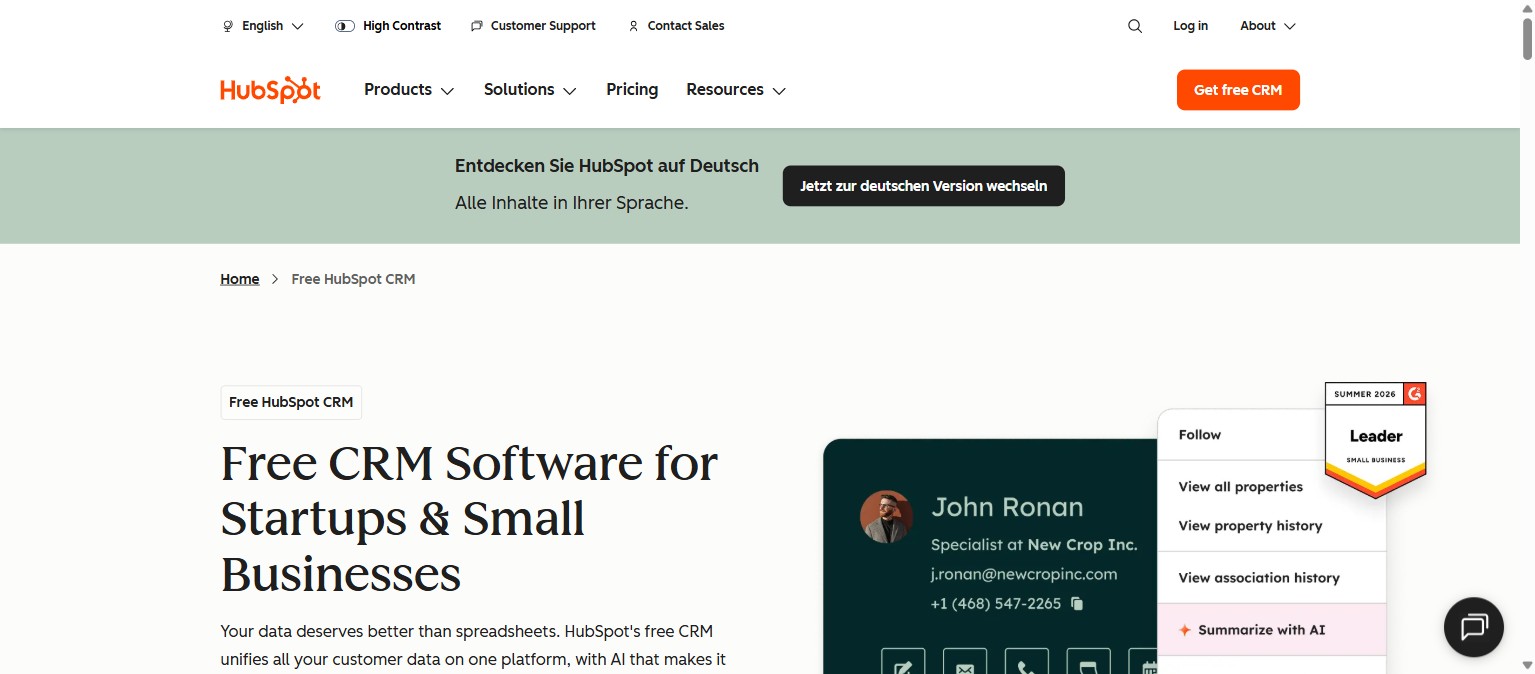1535x674 pixels.
Task: Click Log in
Action: [x=1190, y=26]
